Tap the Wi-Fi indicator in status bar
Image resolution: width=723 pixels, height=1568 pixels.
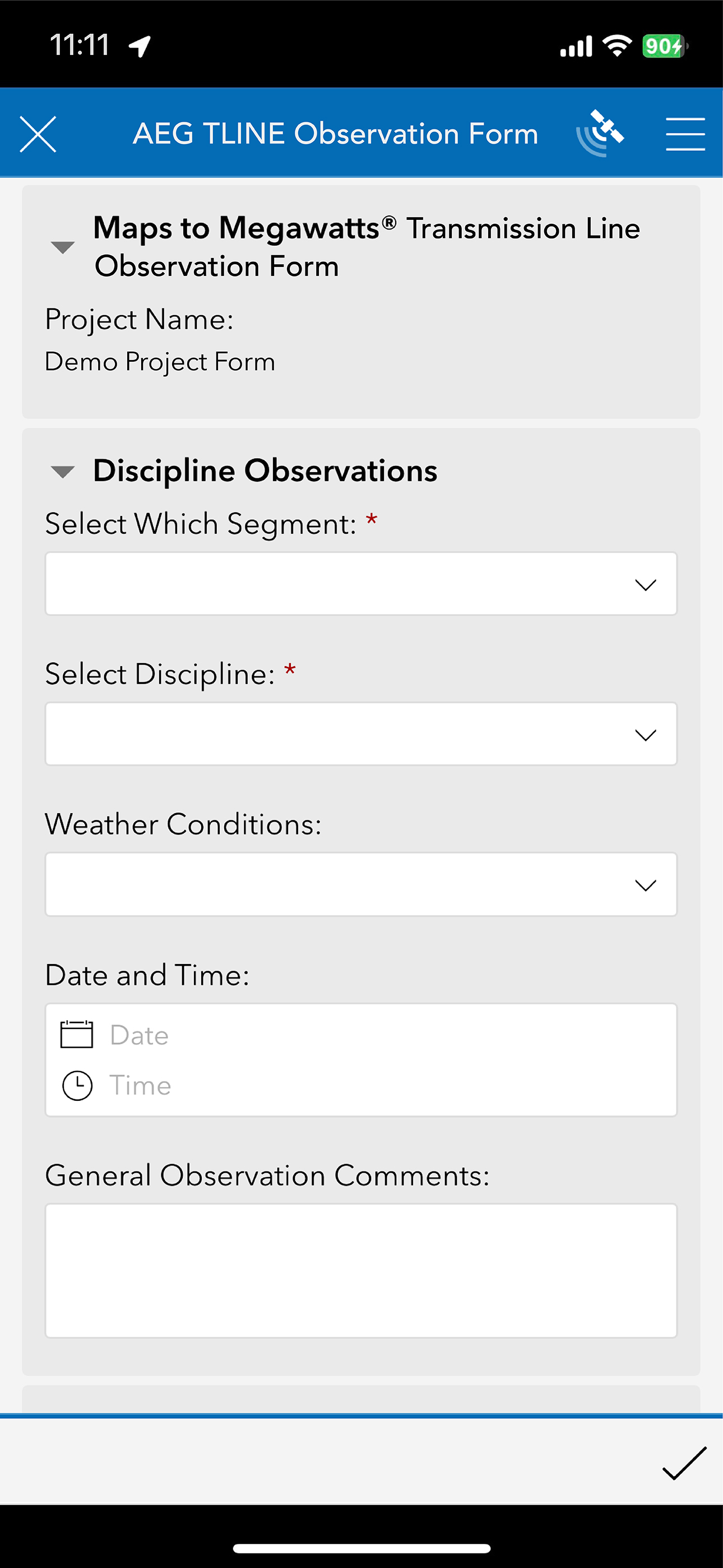point(617,45)
